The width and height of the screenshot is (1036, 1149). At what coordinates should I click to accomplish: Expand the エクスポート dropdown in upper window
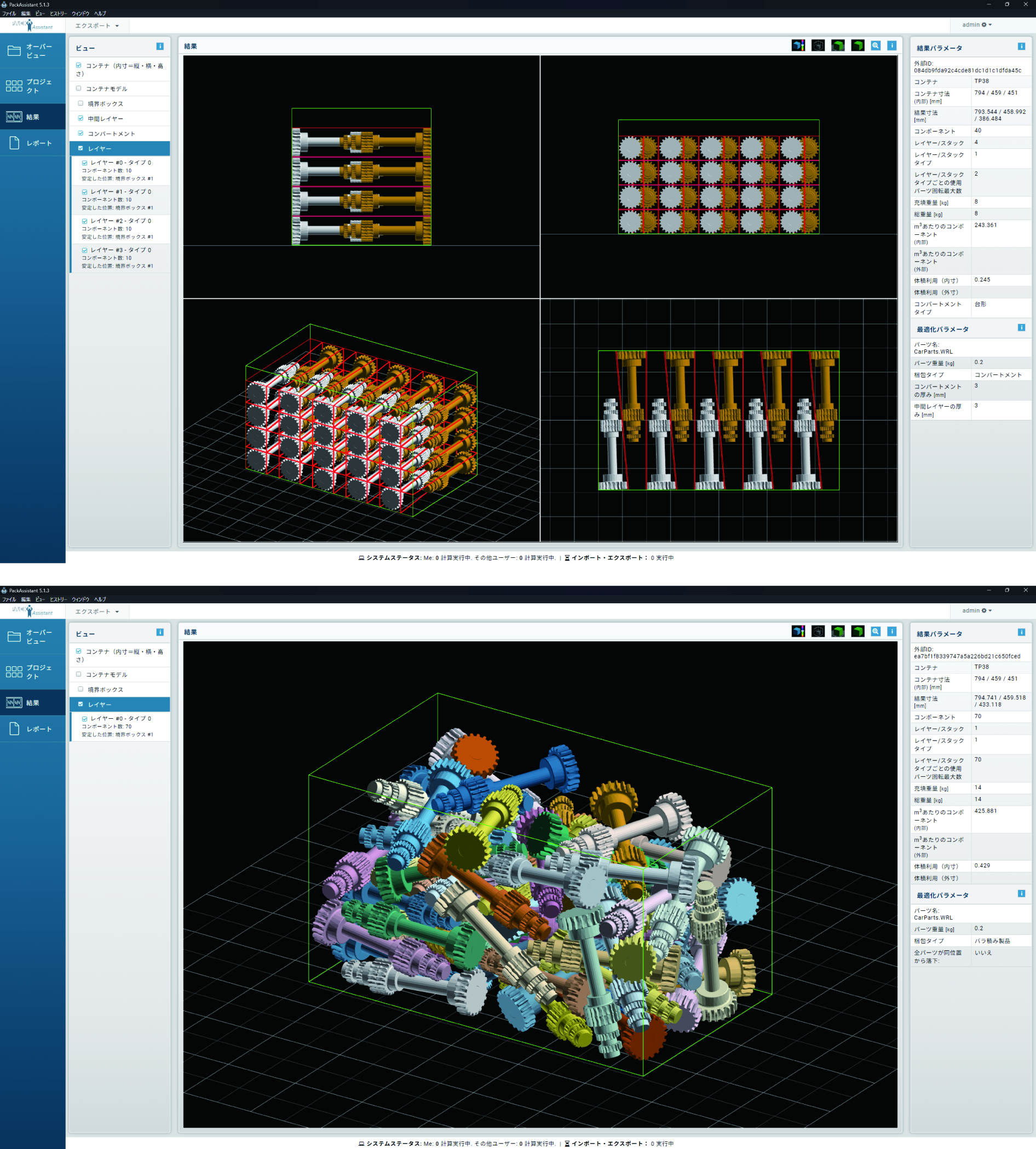tap(97, 26)
